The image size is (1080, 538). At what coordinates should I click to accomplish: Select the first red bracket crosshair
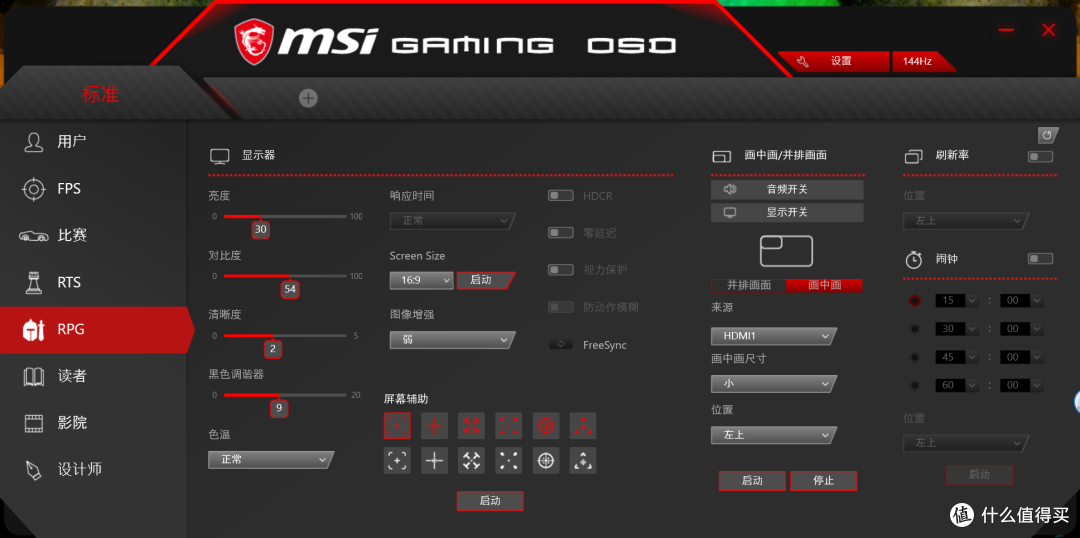(397, 426)
